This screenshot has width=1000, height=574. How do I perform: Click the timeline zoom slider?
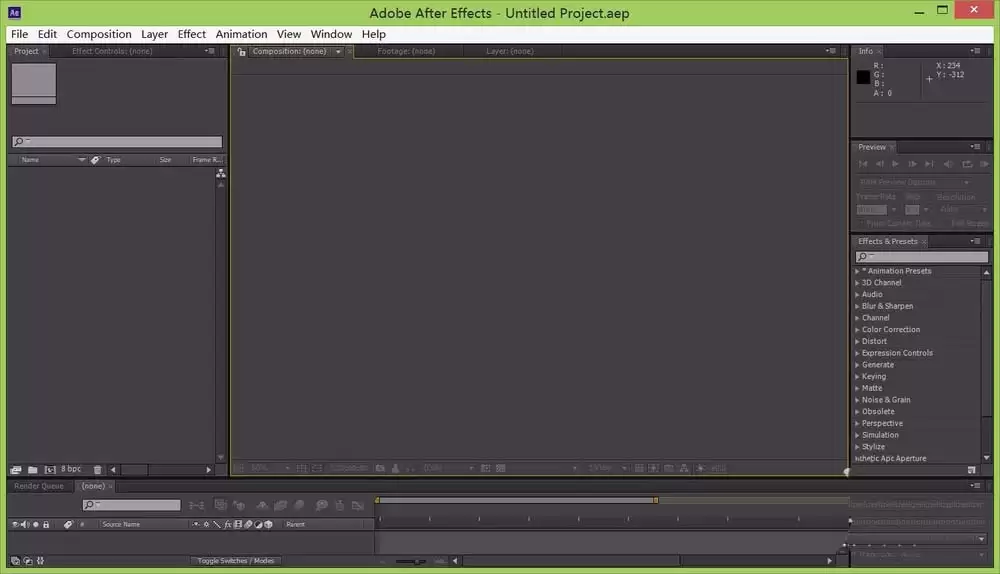tap(411, 561)
